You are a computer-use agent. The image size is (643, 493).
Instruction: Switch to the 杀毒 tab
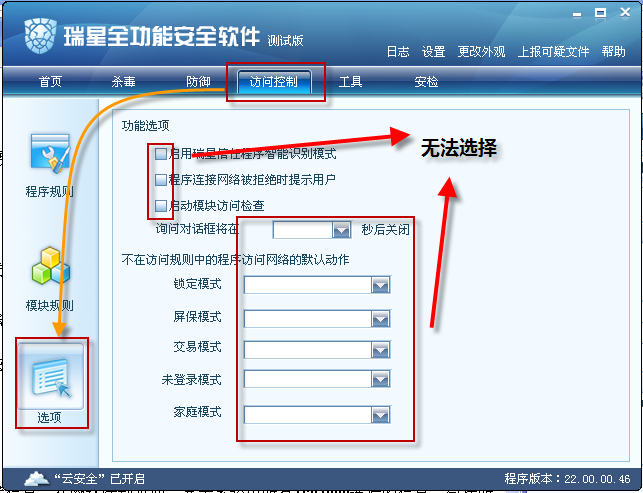tap(123, 82)
